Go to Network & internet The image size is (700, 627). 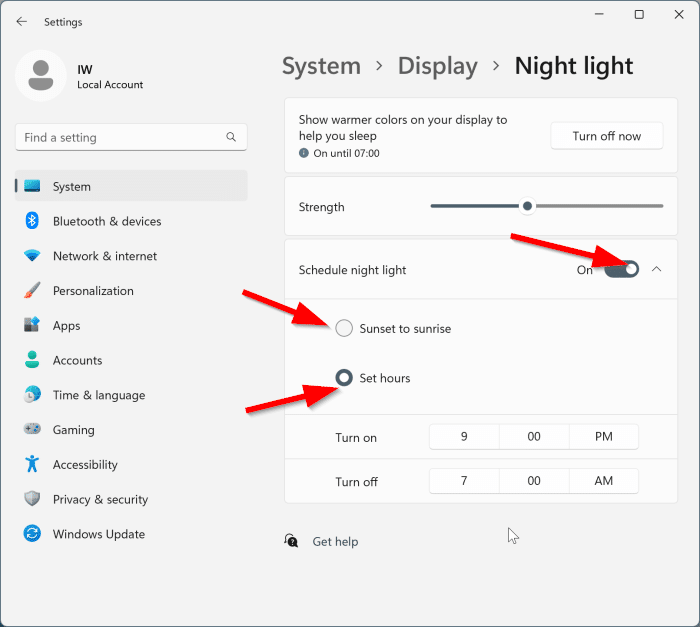131,255
